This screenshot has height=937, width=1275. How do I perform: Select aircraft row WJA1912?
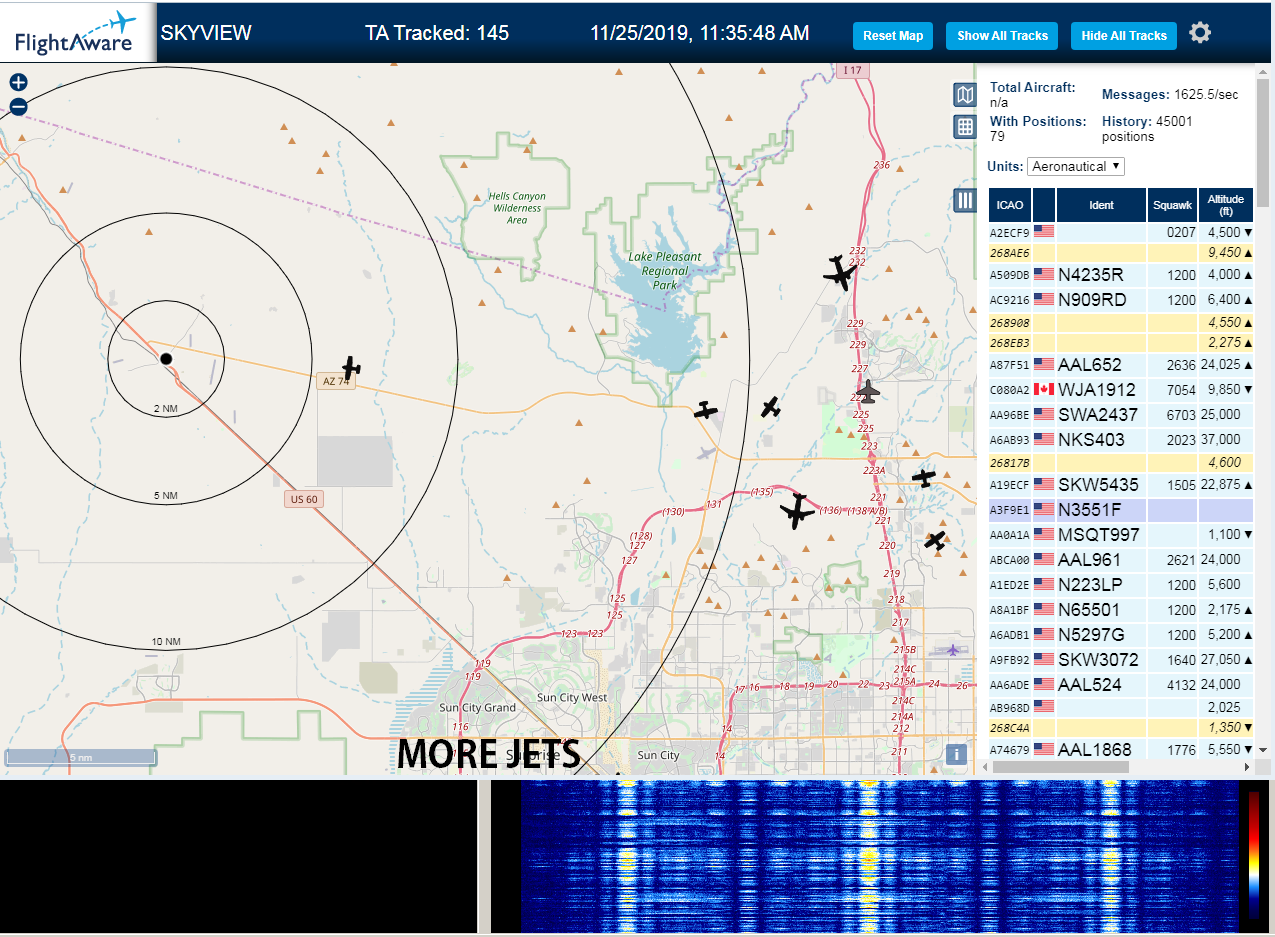click(x=1121, y=390)
